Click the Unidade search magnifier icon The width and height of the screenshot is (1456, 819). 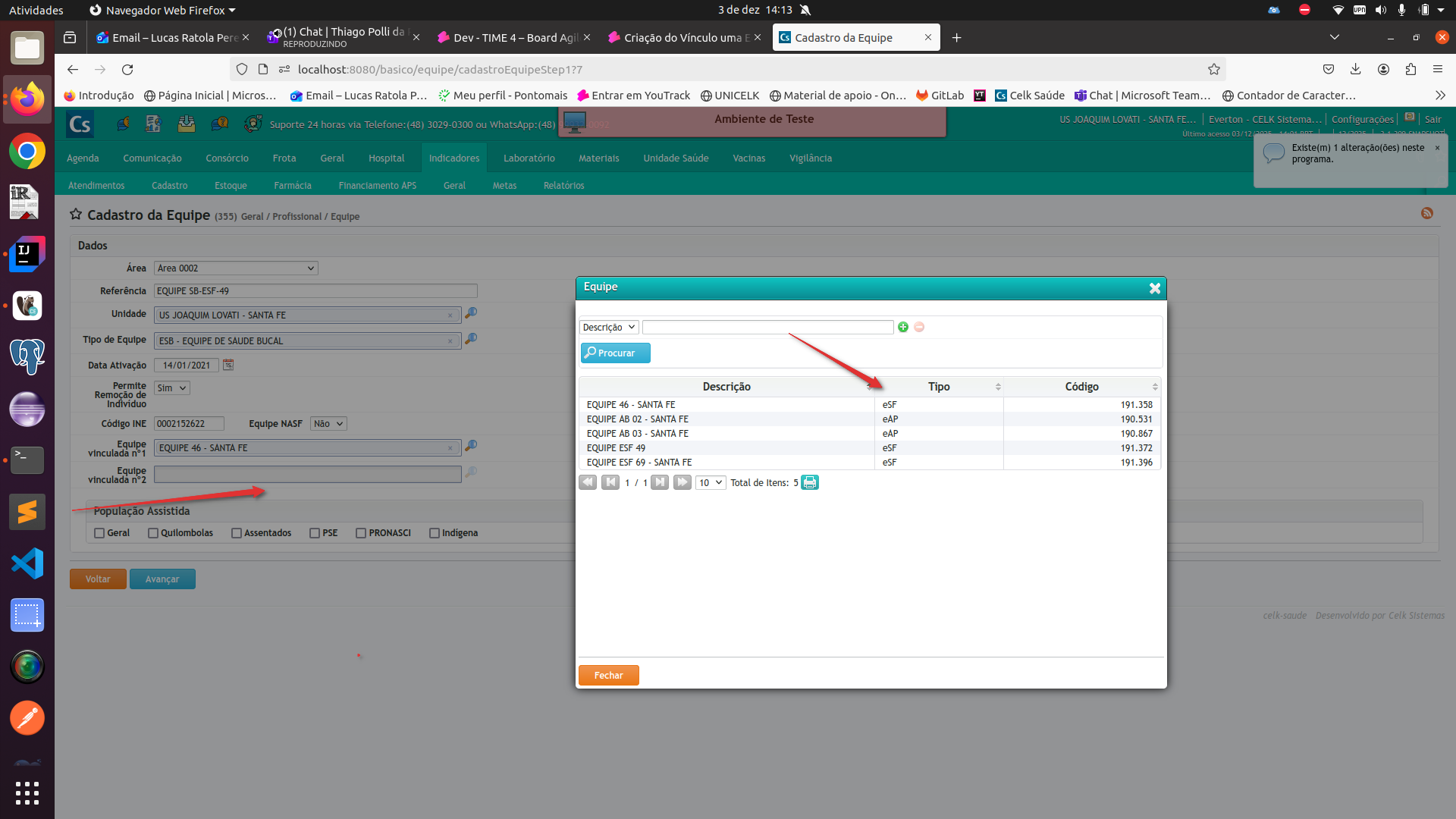(x=471, y=314)
